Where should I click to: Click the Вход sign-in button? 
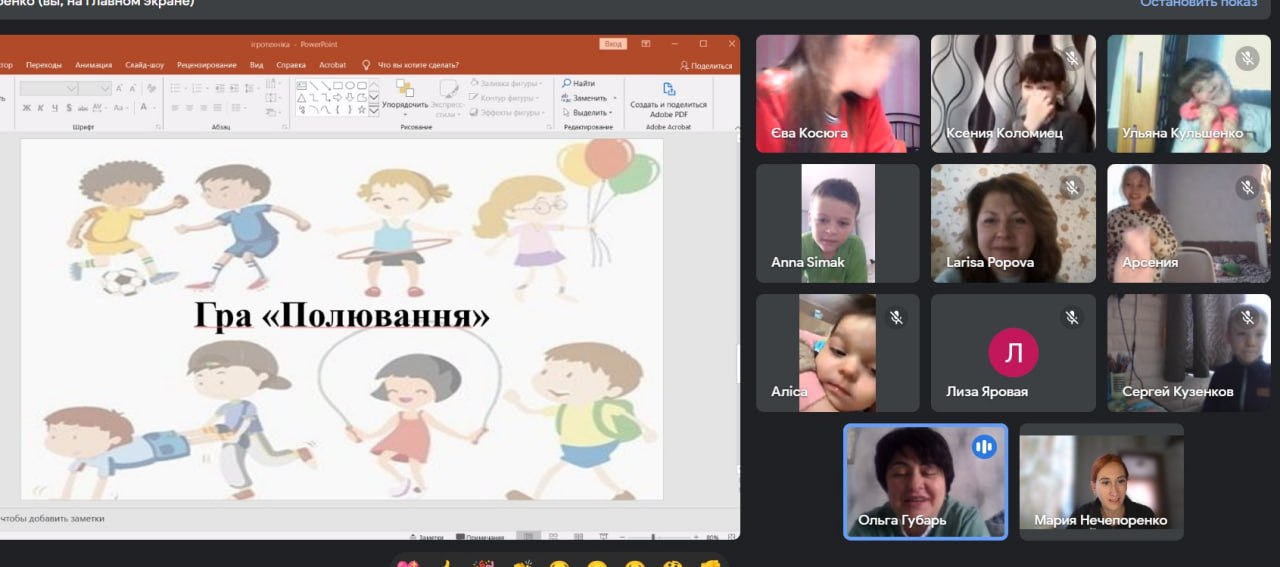(x=613, y=44)
